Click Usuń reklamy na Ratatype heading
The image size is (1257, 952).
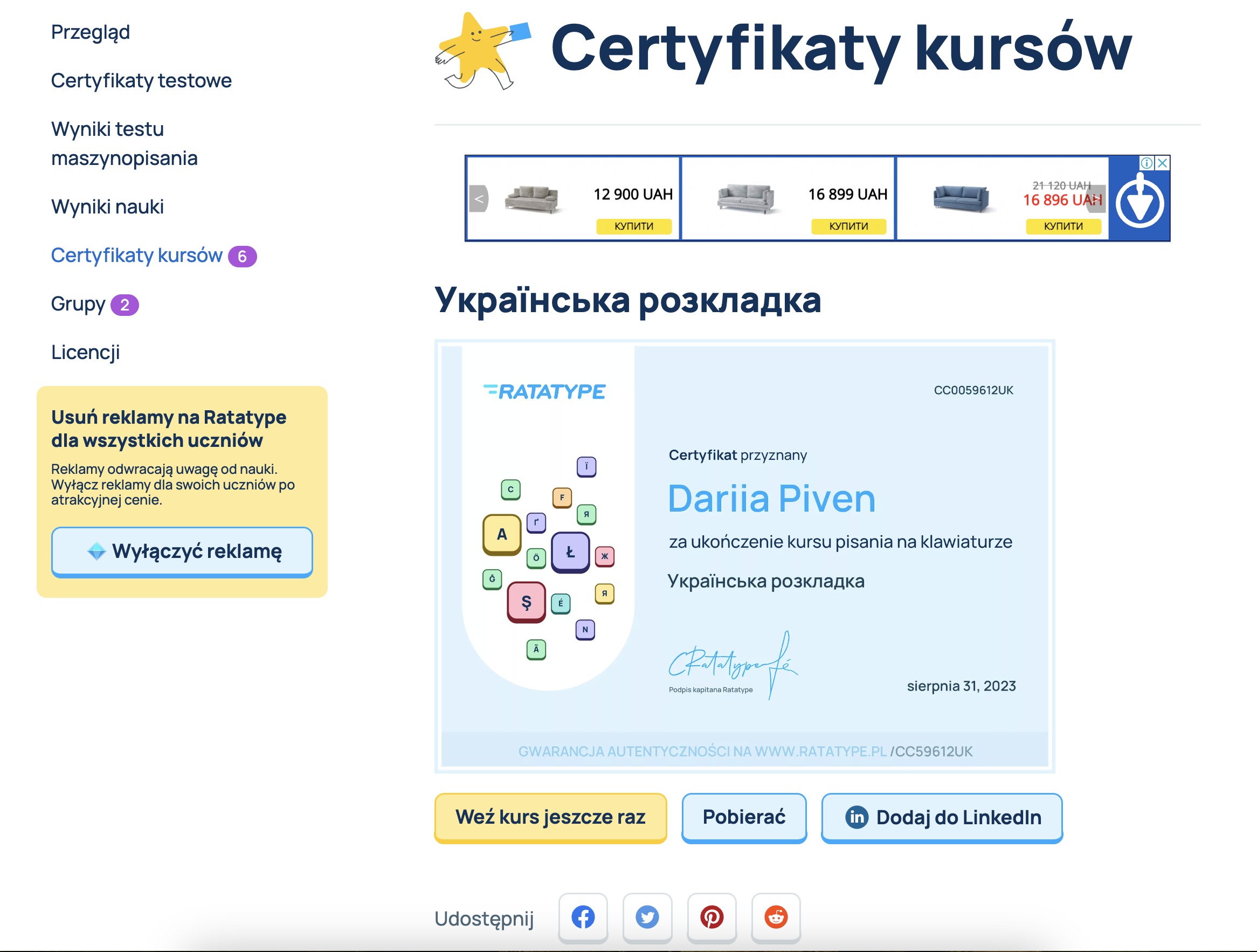168,429
